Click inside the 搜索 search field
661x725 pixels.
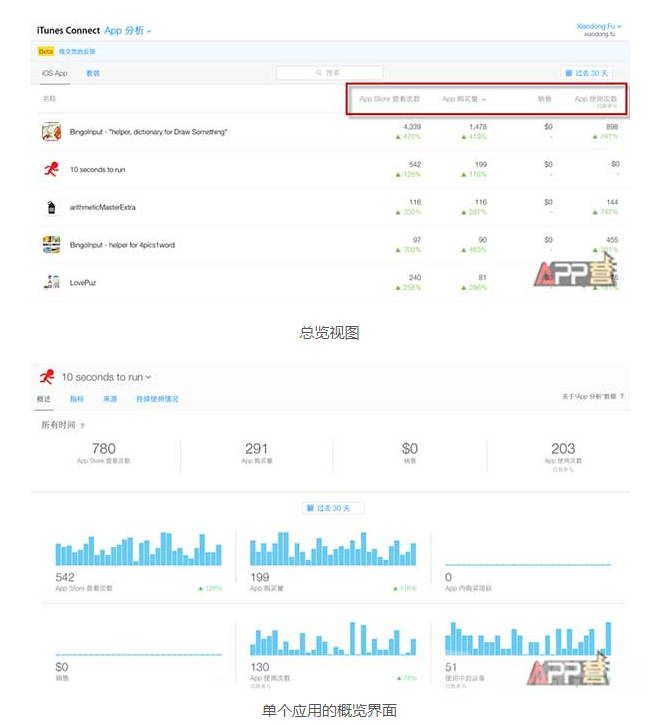[x=330, y=73]
